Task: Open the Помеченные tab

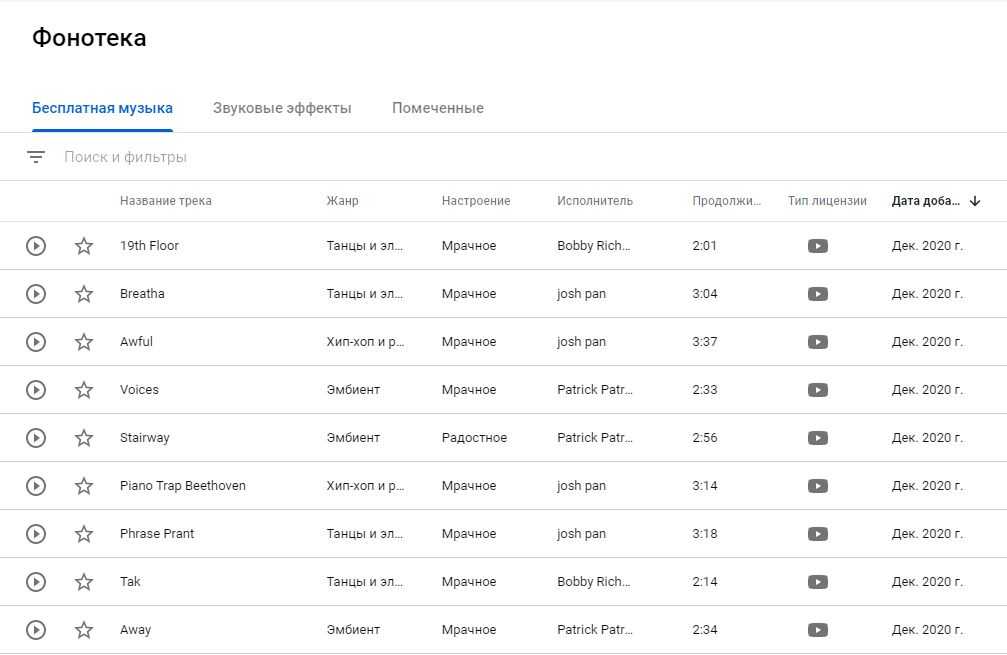Action: coord(438,108)
